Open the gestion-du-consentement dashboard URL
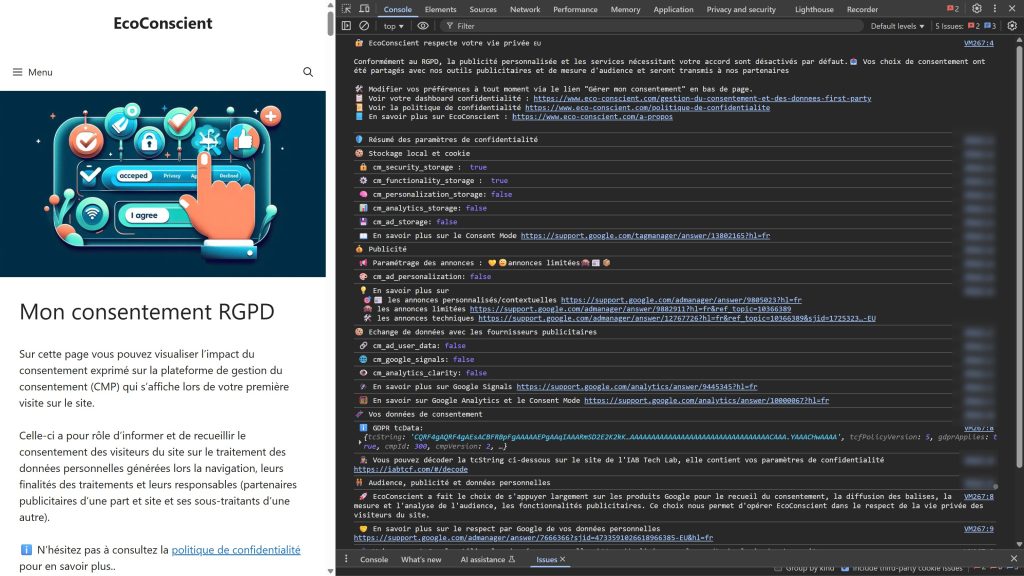This screenshot has height=576, width=1024. pos(702,99)
